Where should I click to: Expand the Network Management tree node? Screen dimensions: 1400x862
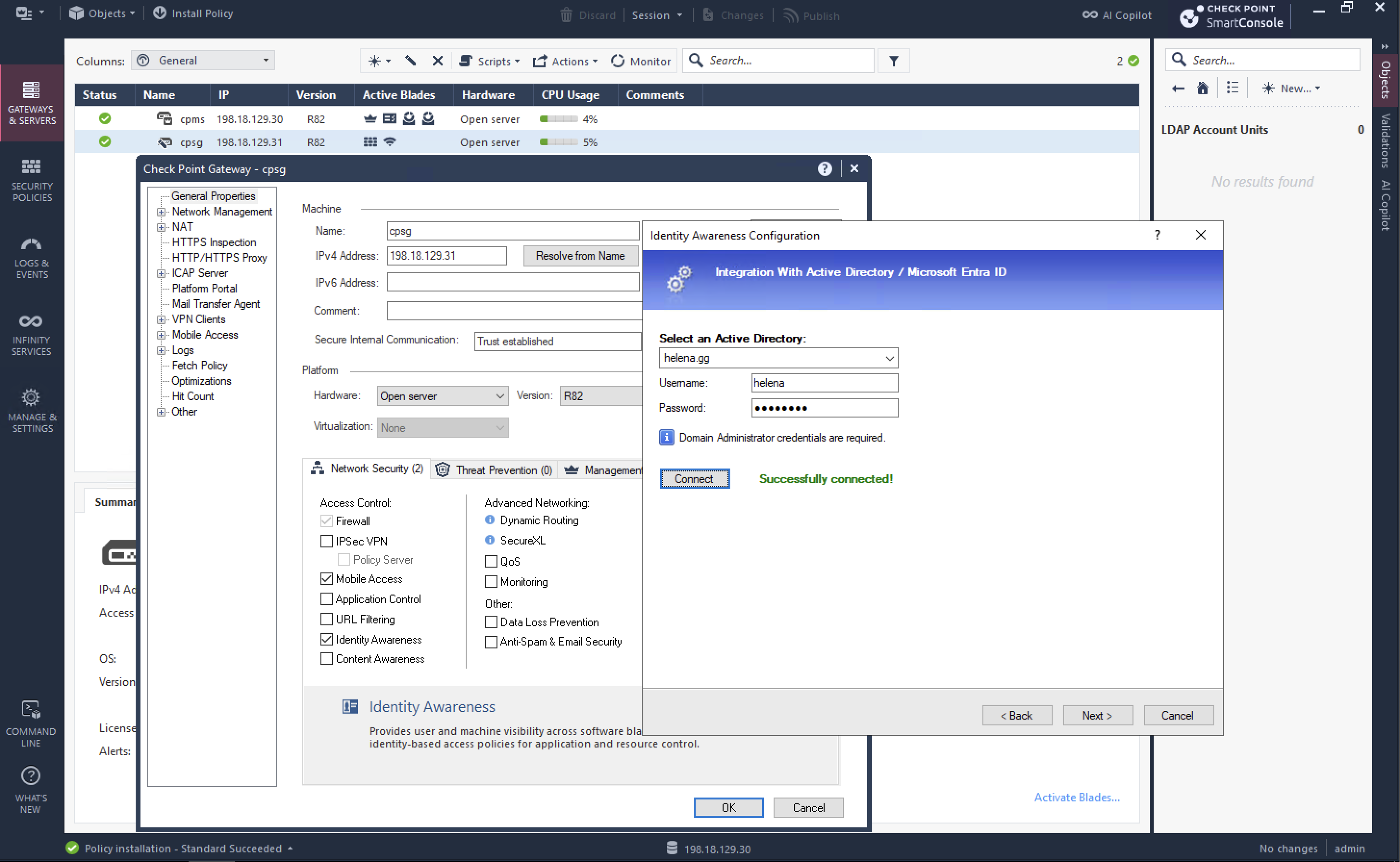(x=161, y=212)
